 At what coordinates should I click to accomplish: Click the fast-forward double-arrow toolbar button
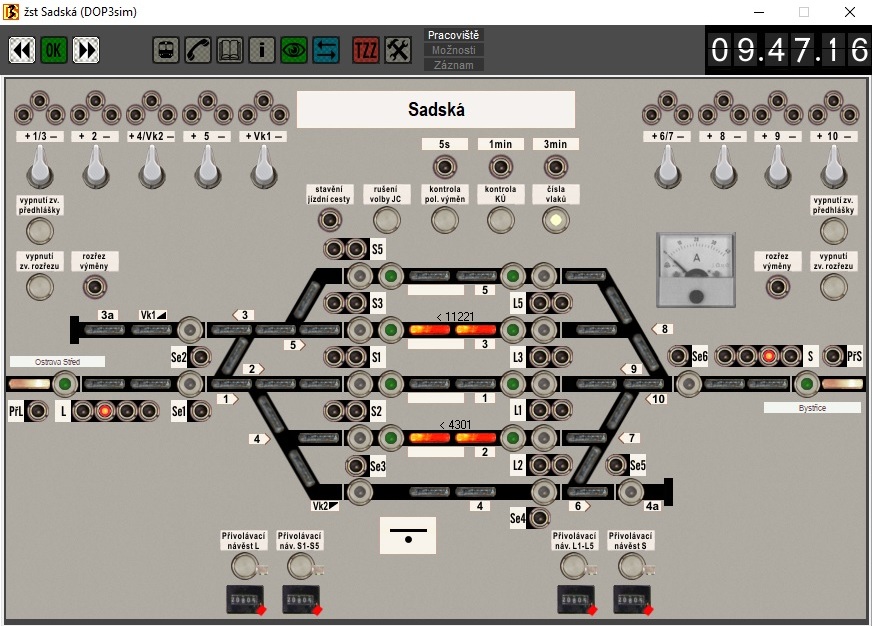87,50
